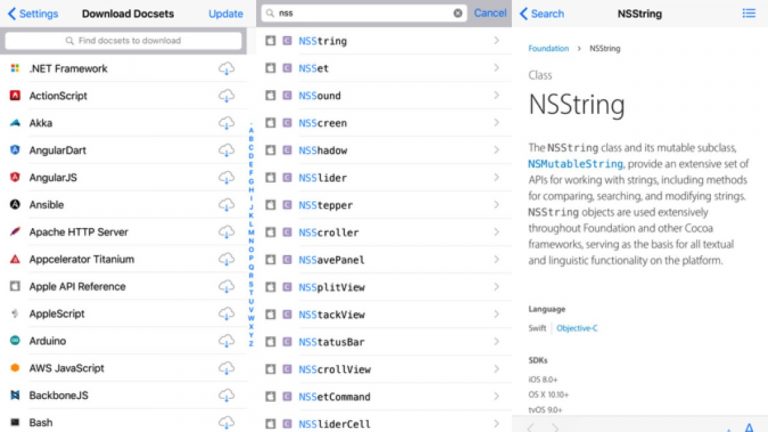Viewport: 768px width, 432px height.
Task: Switch language to Objective-C
Action: point(577,328)
